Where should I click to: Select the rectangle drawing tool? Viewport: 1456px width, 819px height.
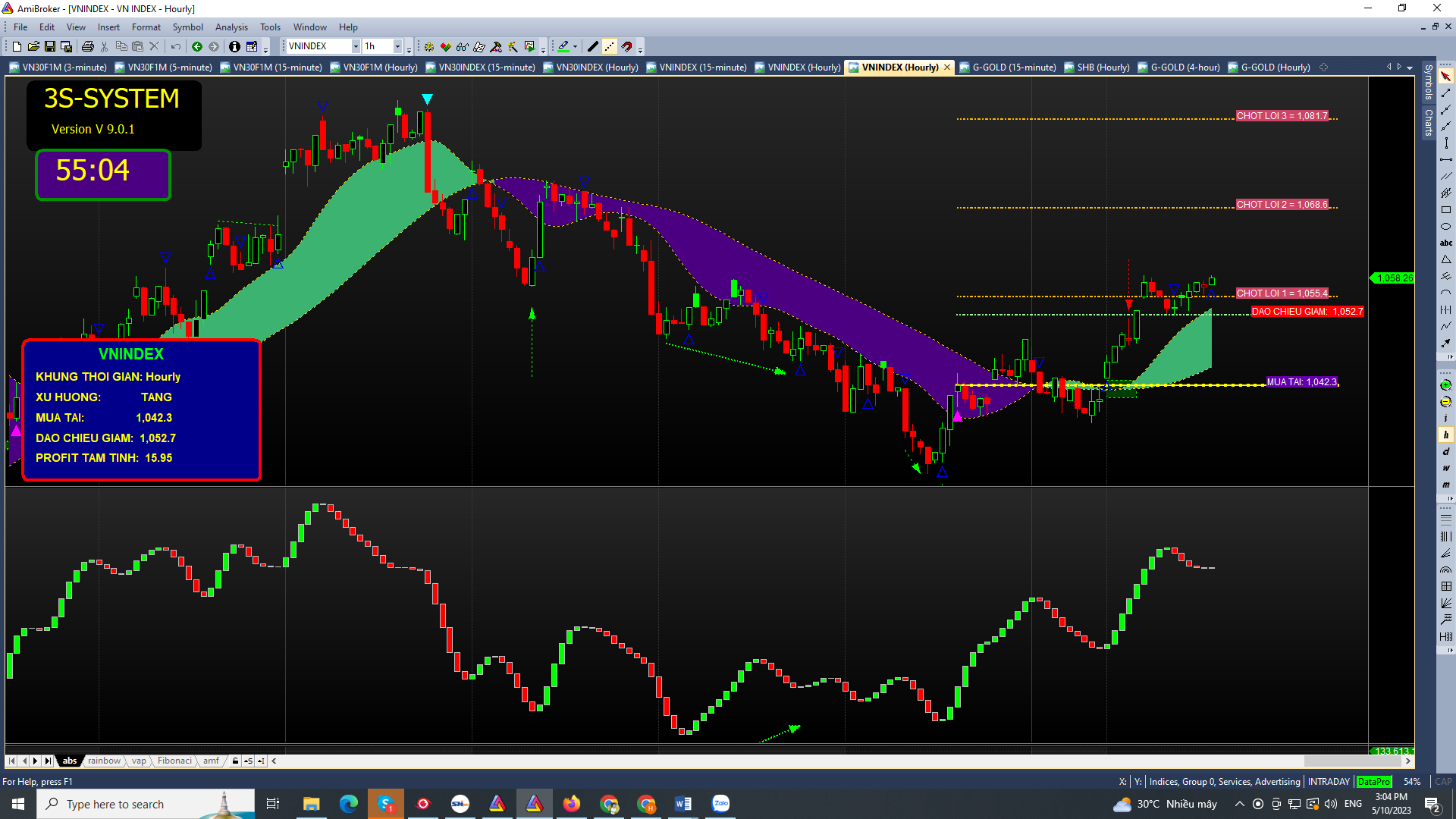(x=1445, y=210)
